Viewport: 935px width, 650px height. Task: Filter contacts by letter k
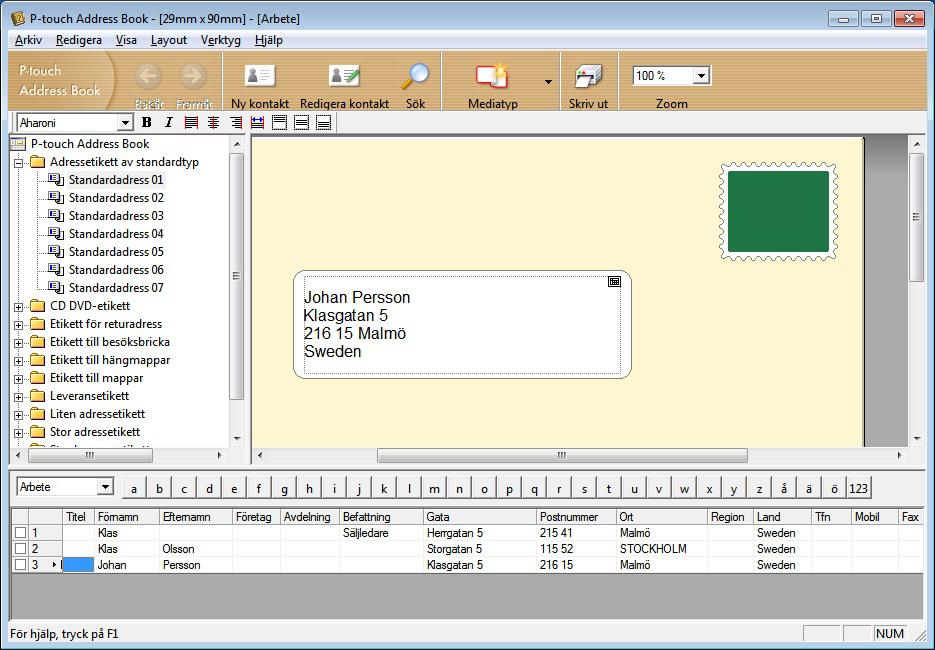coord(384,488)
